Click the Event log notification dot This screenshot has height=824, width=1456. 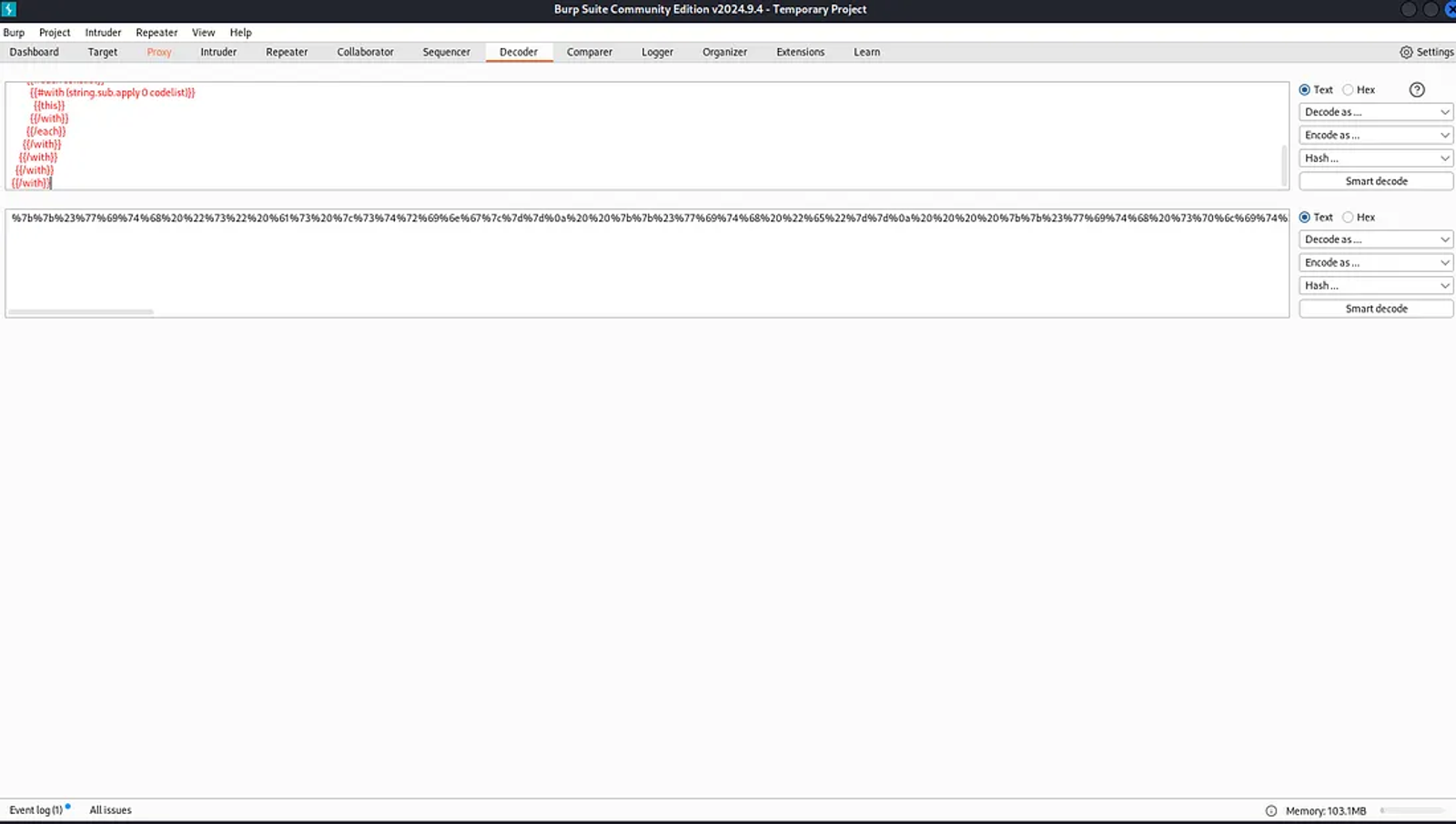[x=68, y=806]
